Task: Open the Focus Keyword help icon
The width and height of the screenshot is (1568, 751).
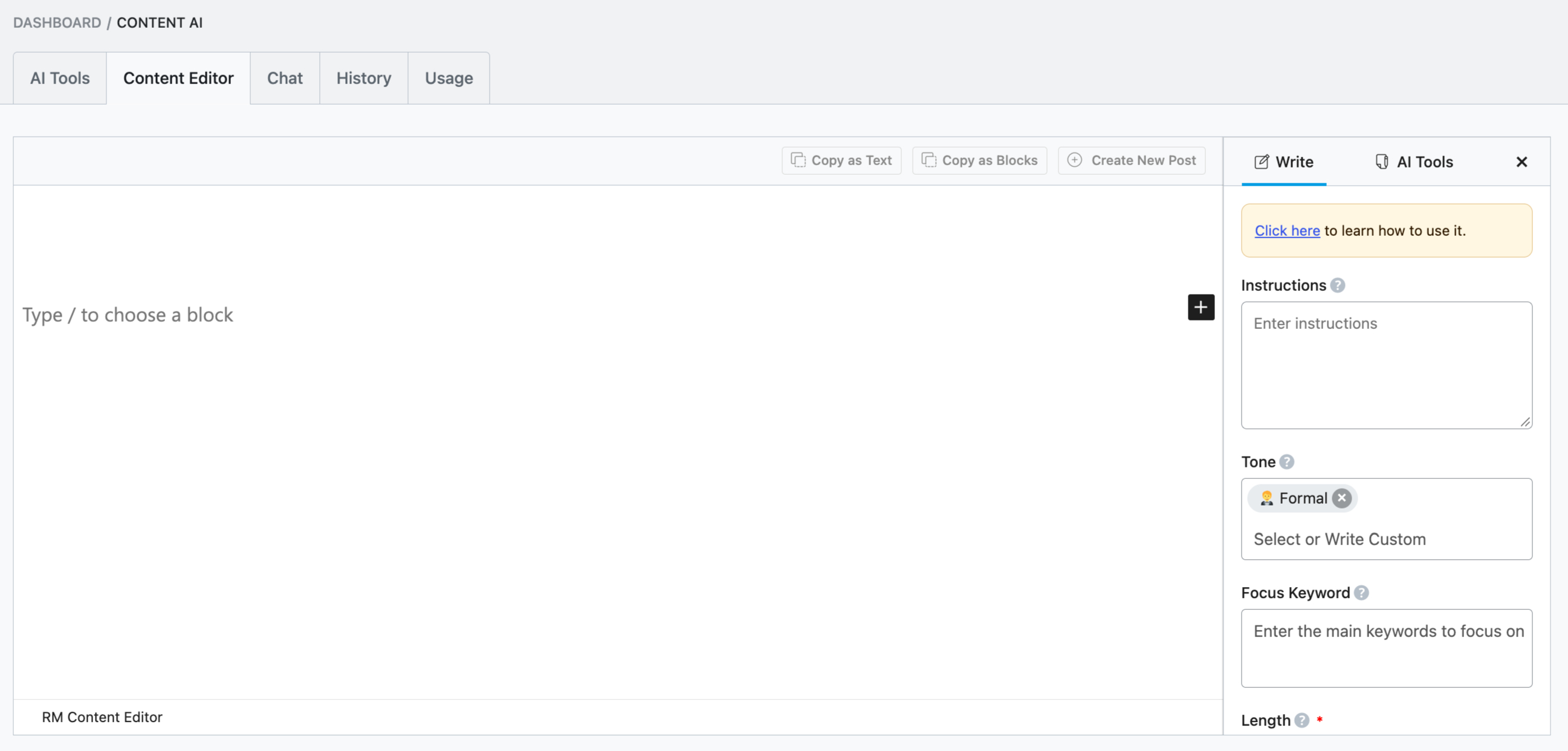Action: click(x=1361, y=593)
